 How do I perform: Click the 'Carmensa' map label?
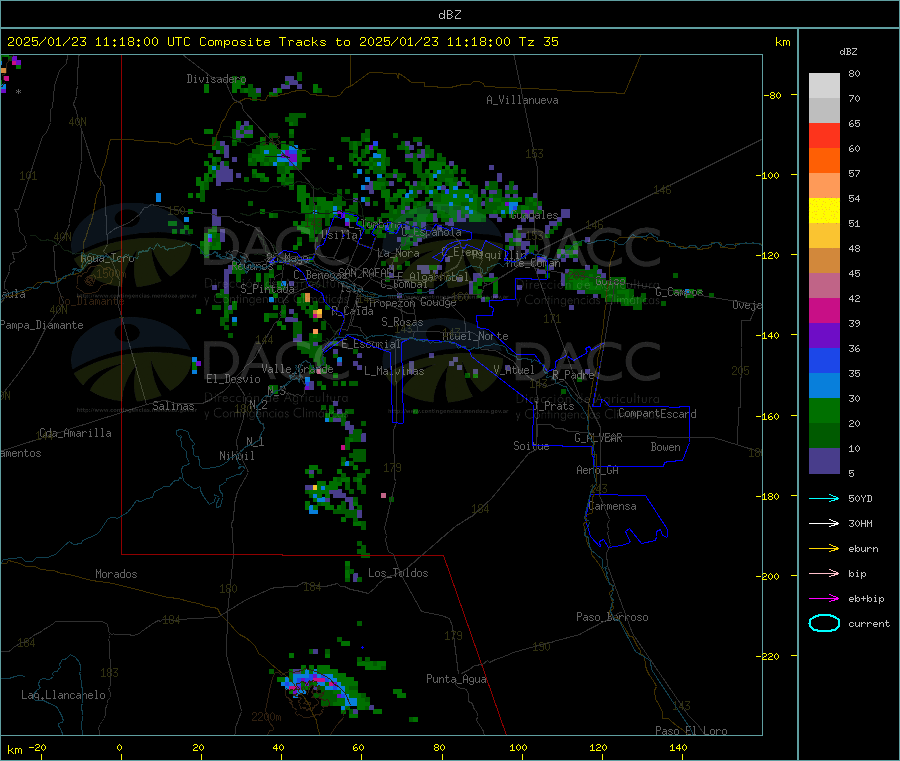click(x=612, y=506)
